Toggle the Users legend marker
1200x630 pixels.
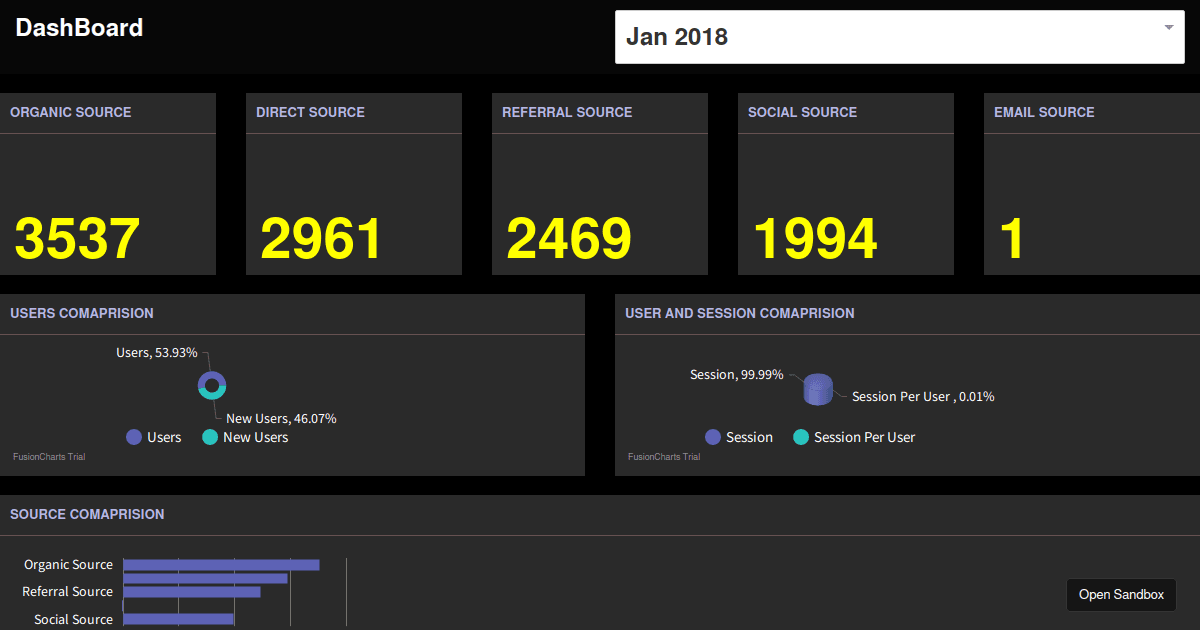(x=134, y=437)
